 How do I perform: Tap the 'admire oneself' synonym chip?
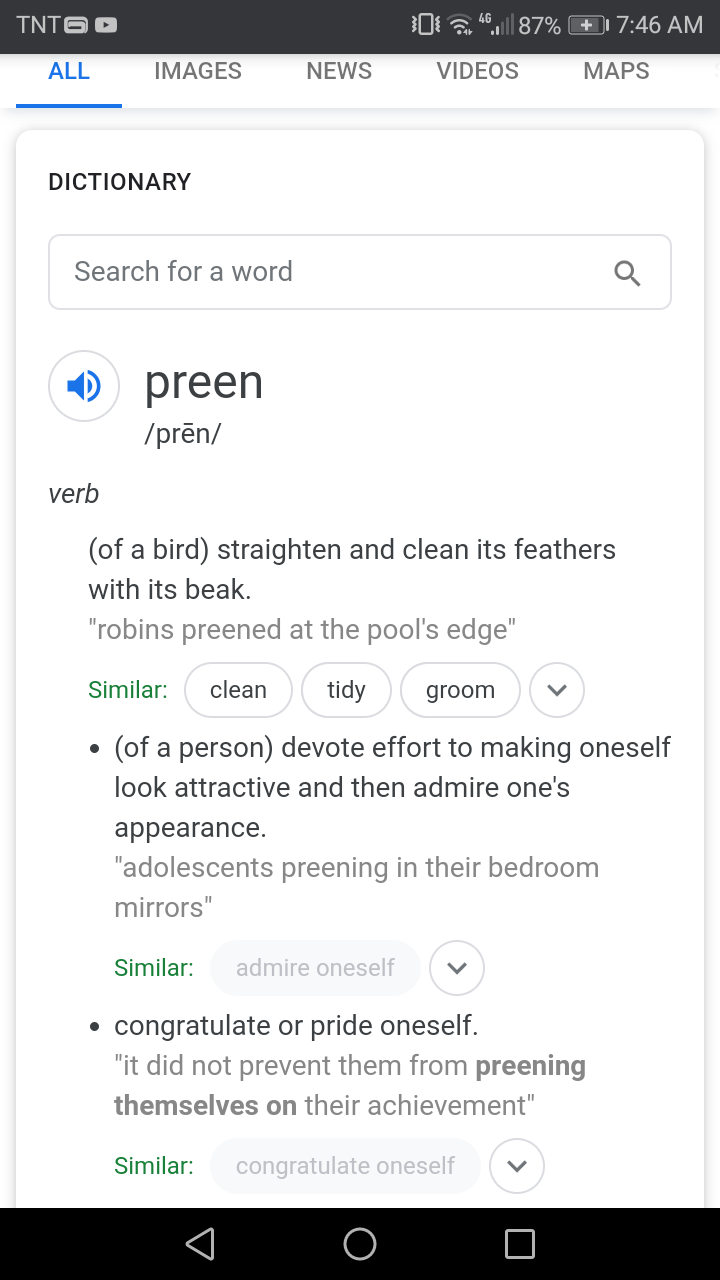click(x=315, y=968)
